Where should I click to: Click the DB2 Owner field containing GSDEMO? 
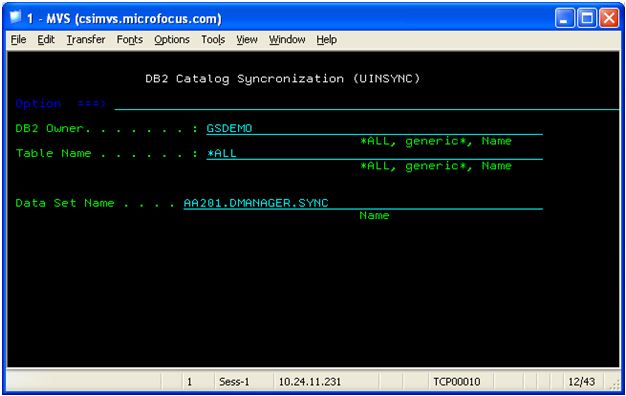pyautogui.click(x=374, y=129)
